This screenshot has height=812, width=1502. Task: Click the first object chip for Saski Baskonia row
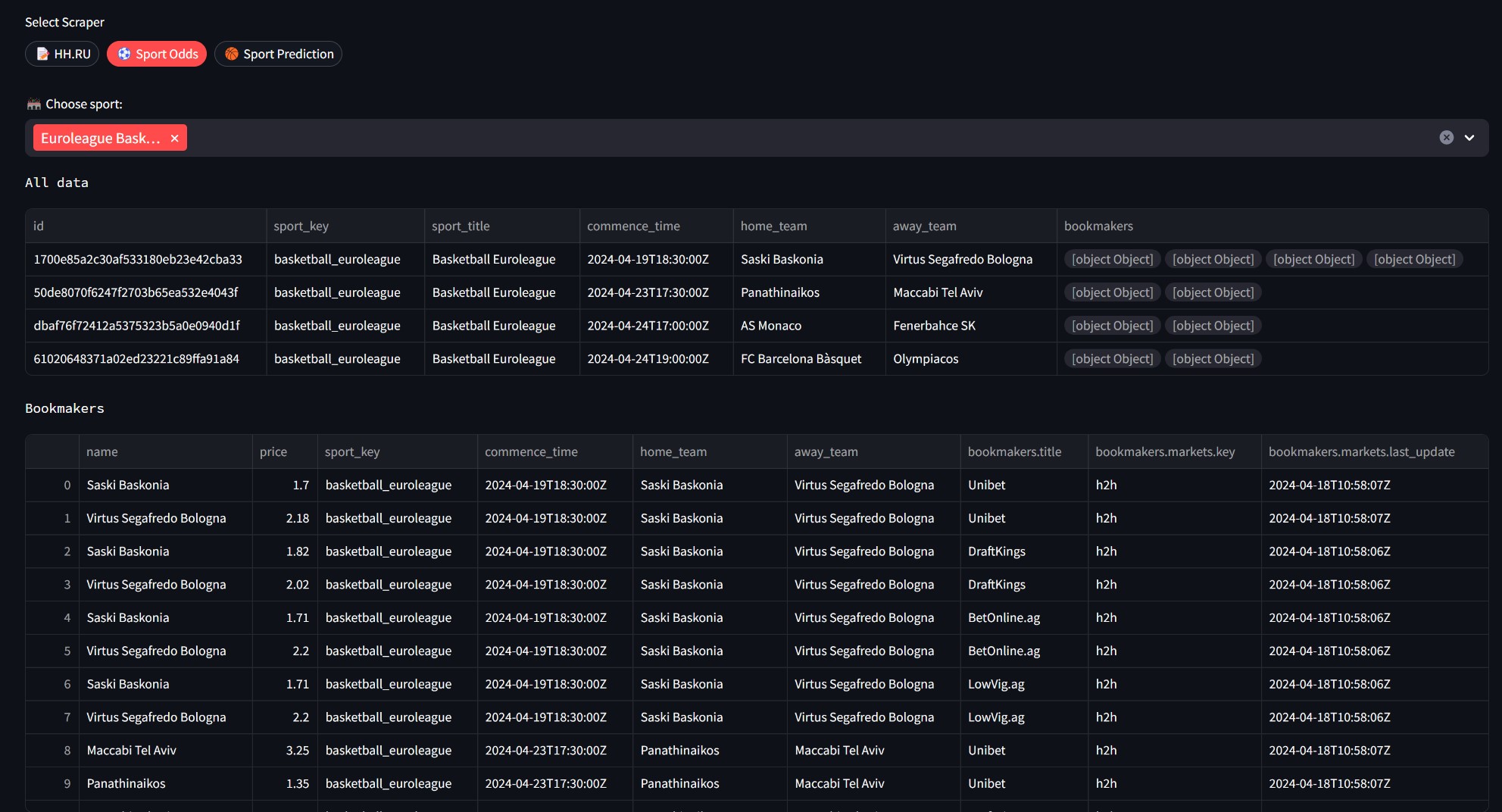[x=1112, y=259]
